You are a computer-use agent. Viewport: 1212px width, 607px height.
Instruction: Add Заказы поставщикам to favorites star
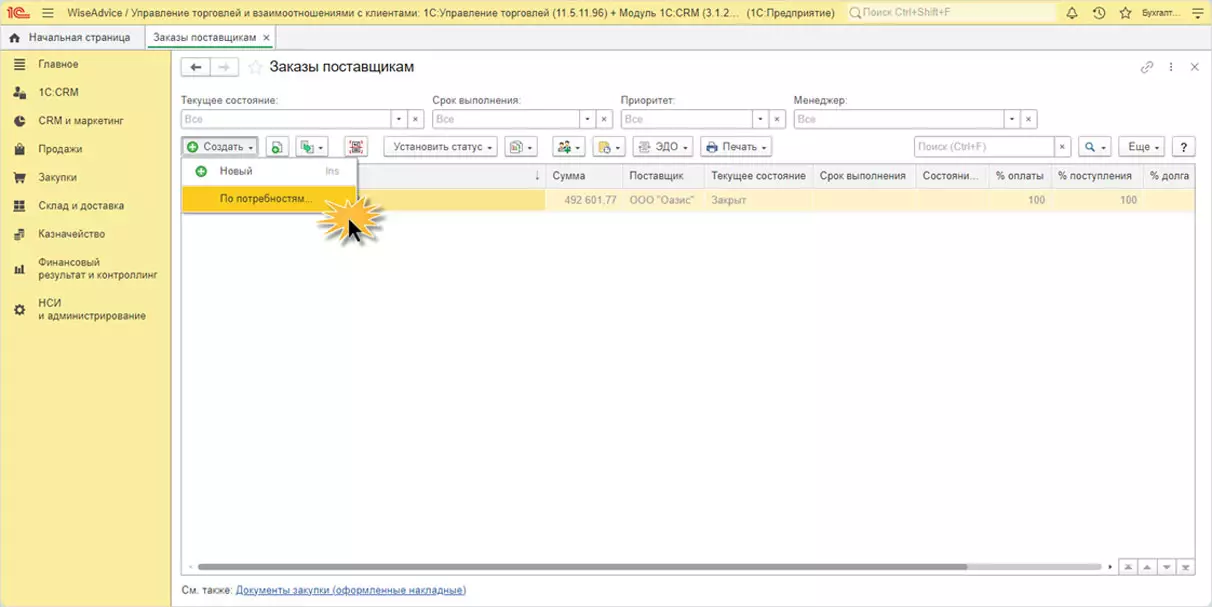[x=255, y=67]
